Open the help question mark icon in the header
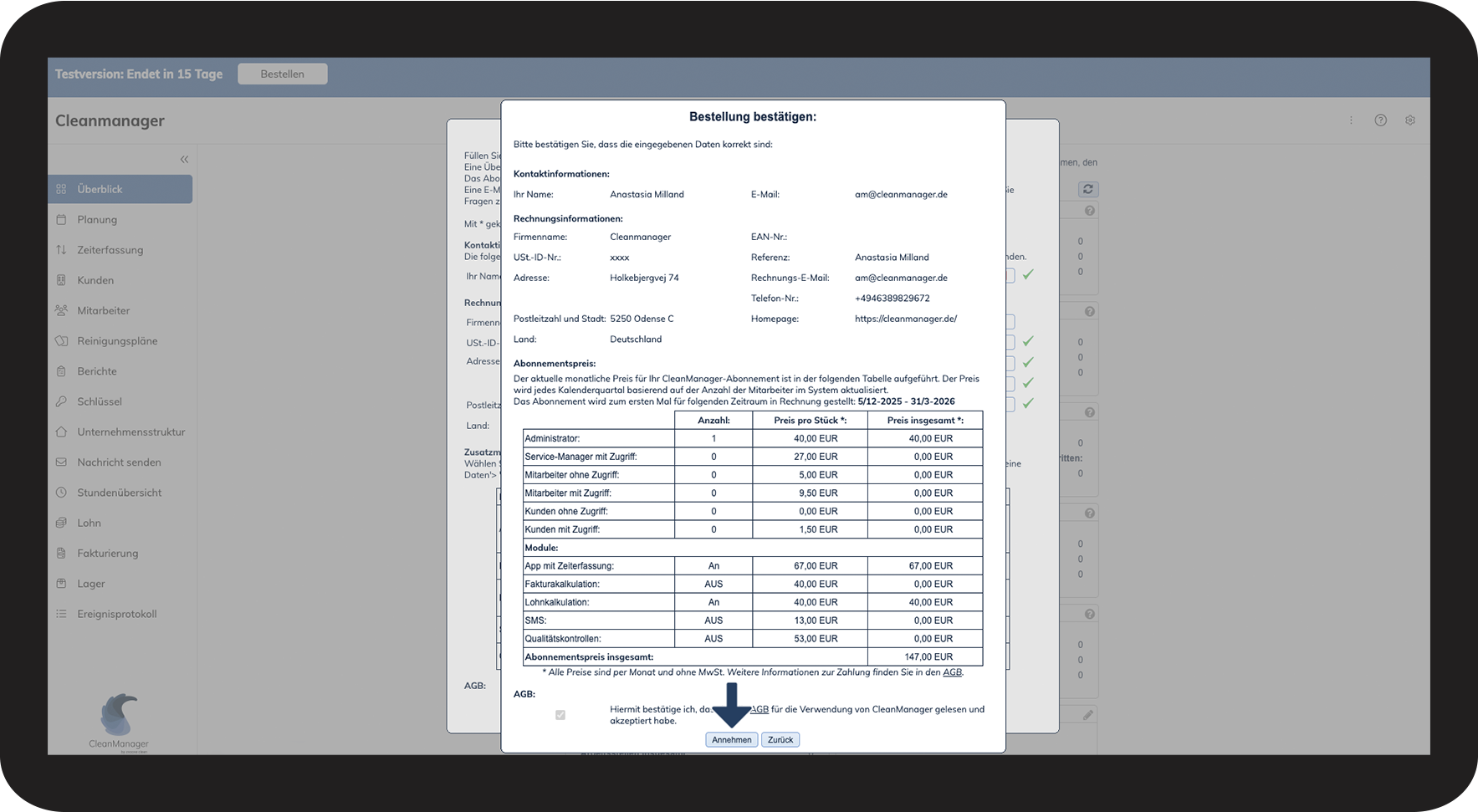Viewport: 1478px width, 812px height. pyautogui.click(x=1381, y=120)
